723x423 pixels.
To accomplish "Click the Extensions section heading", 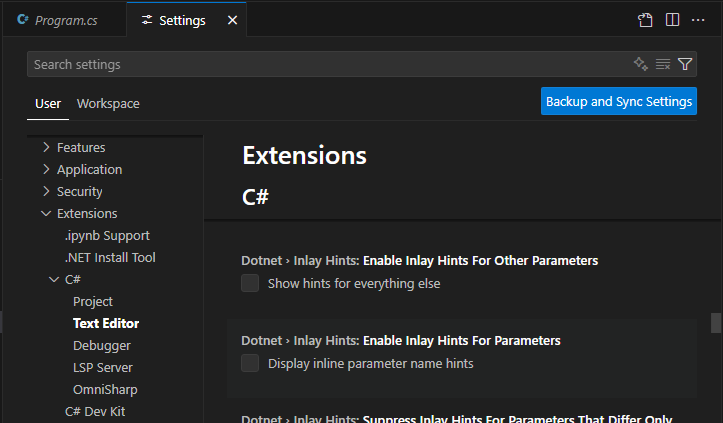I will click(304, 155).
